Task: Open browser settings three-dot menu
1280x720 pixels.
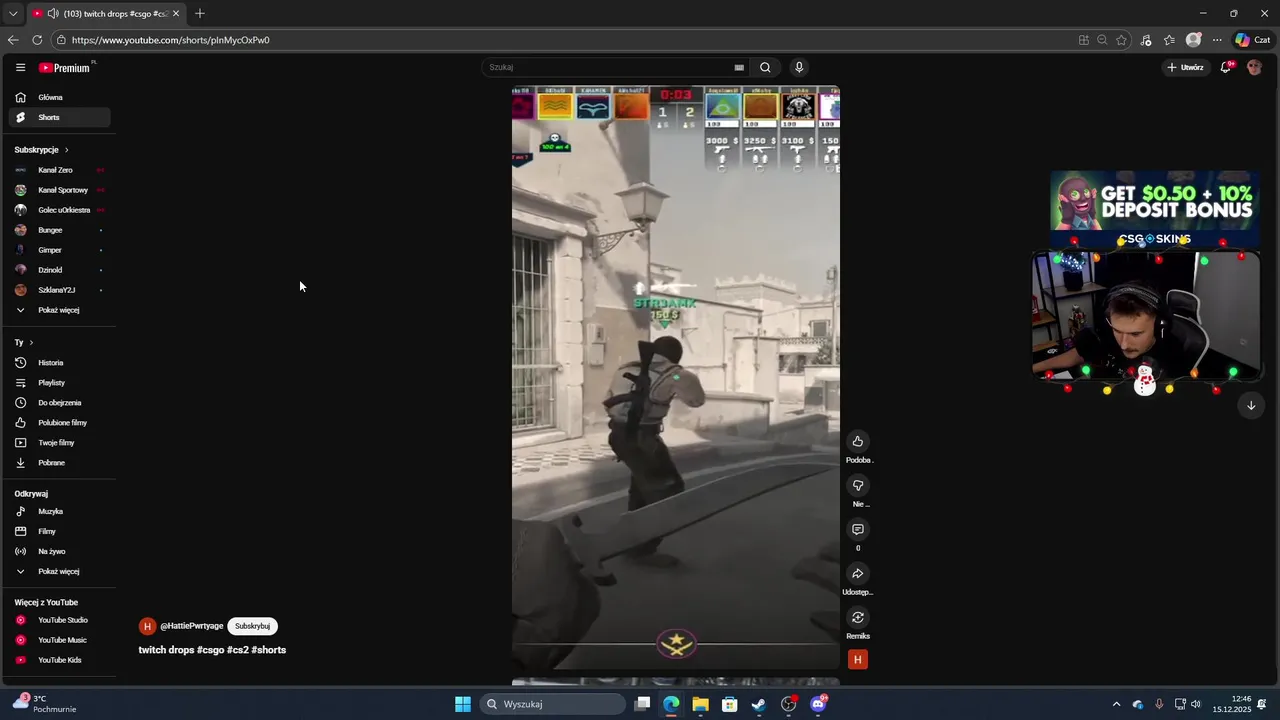Action: (x=1217, y=40)
